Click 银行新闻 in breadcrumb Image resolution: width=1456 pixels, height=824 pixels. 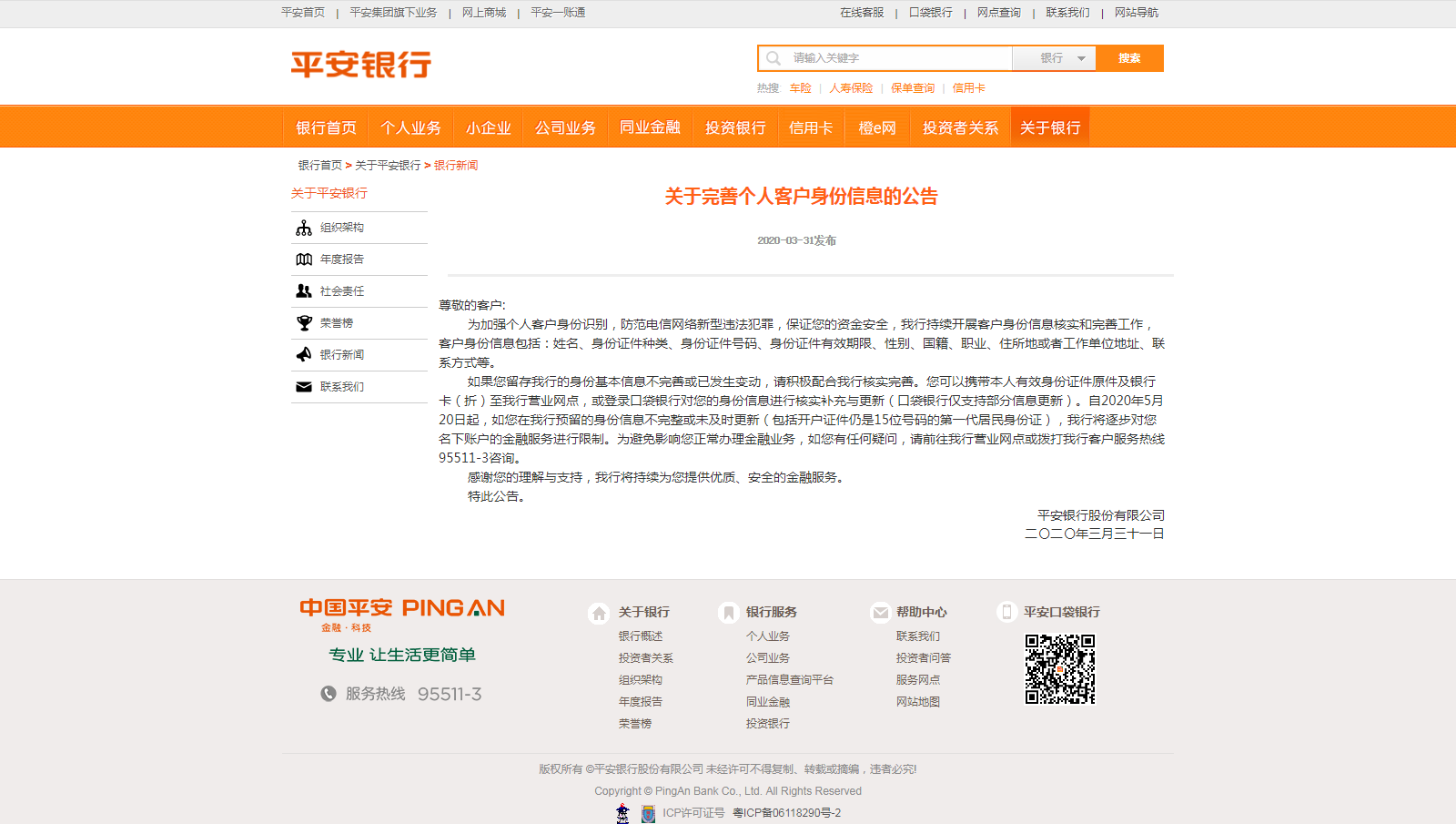click(x=456, y=166)
